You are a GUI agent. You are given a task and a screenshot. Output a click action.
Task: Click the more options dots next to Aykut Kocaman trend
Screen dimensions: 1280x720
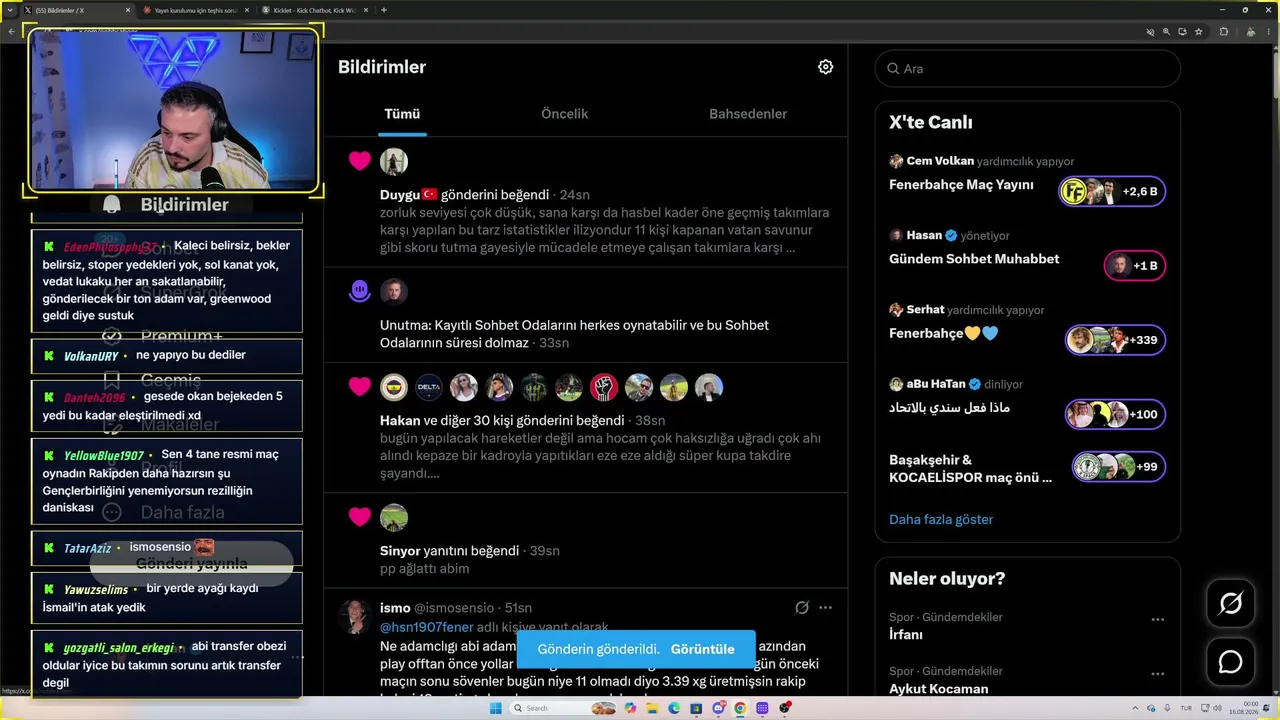pos(1157,673)
